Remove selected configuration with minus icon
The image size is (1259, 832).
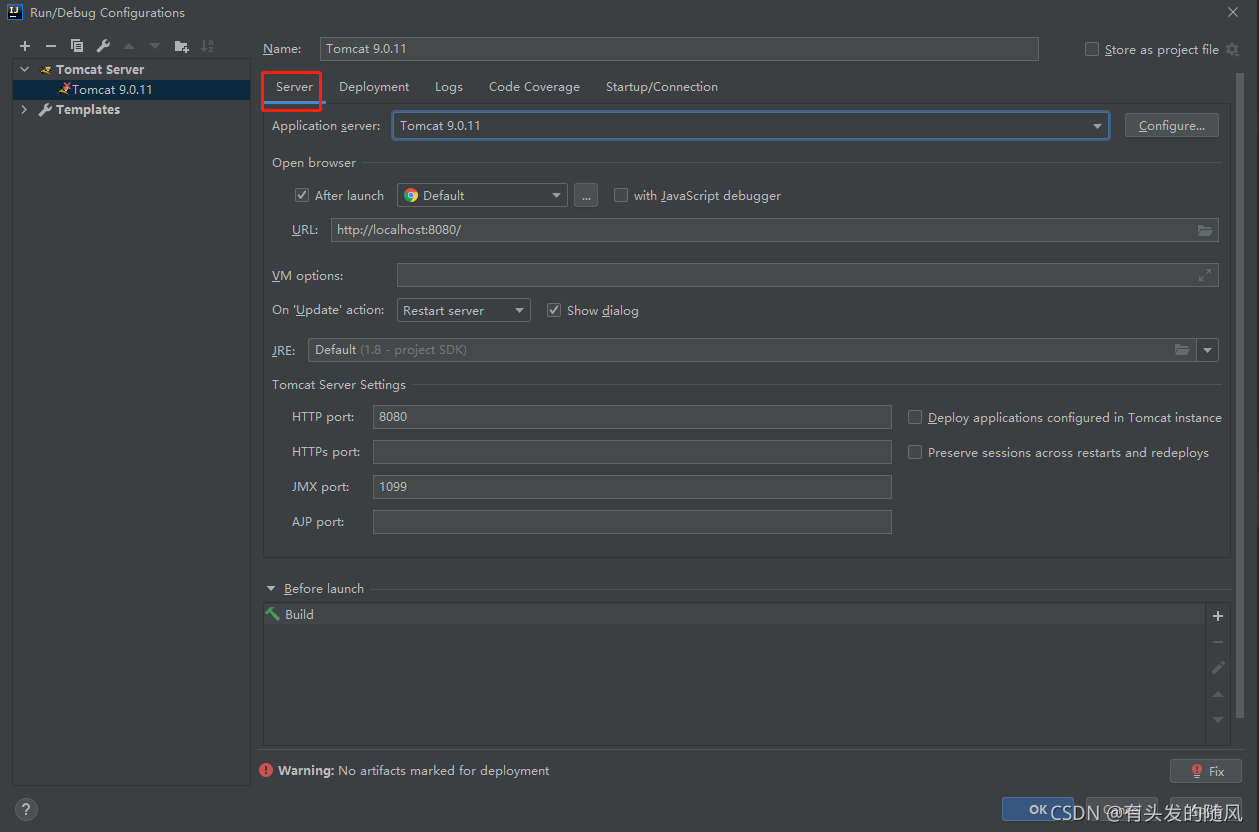pyautogui.click(x=51, y=46)
